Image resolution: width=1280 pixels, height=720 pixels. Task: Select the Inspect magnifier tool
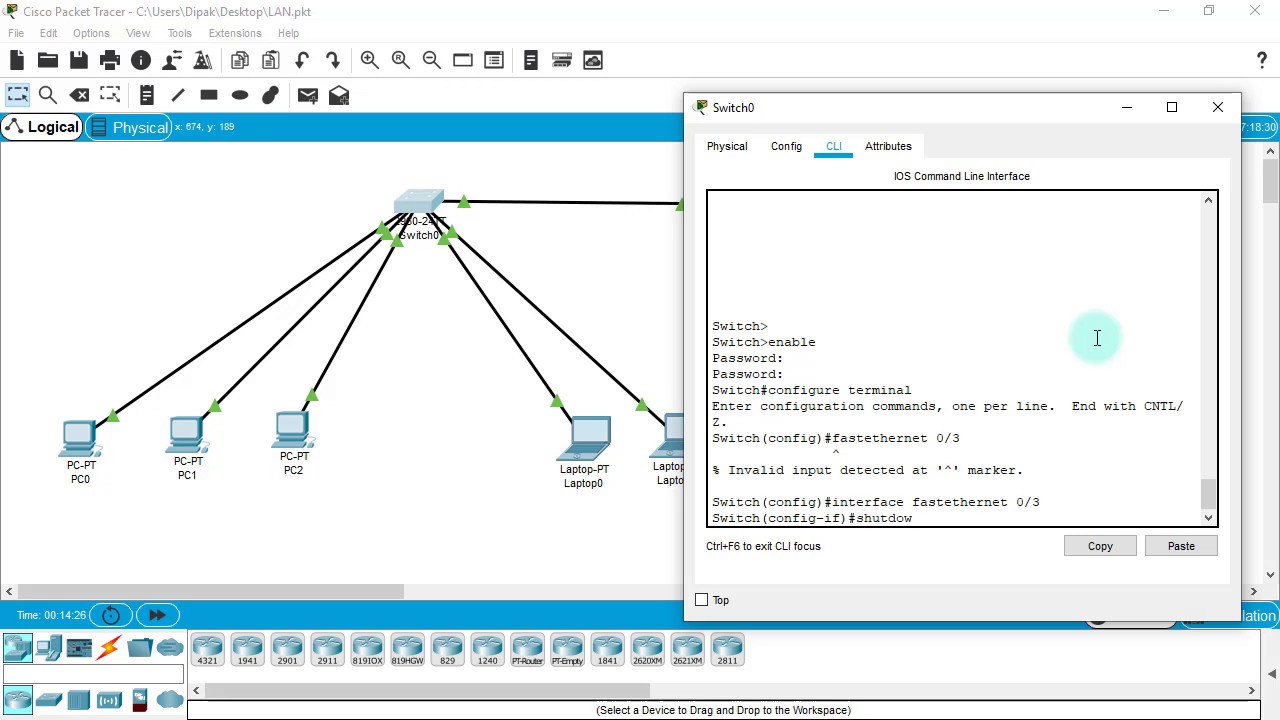tap(47, 95)
